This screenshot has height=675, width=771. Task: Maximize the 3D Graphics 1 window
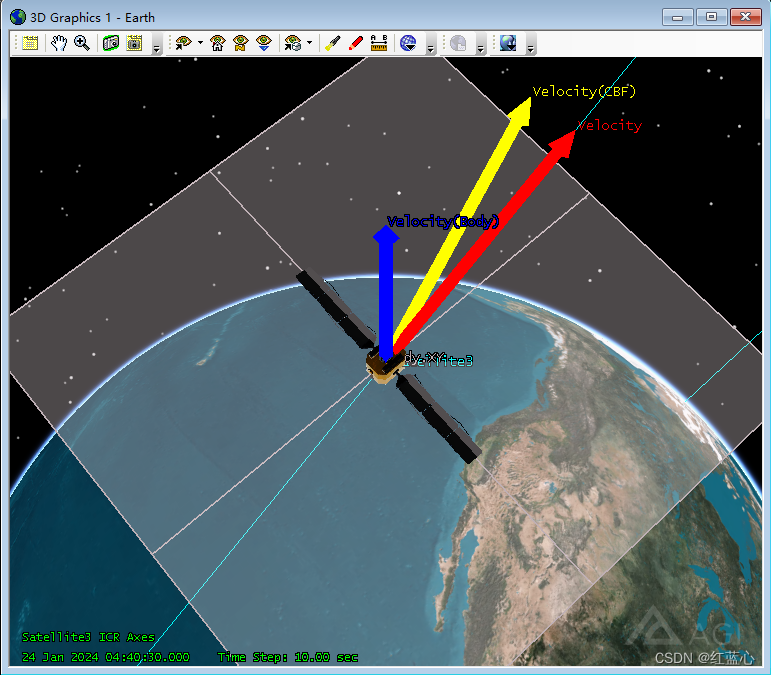pos(712,17)
